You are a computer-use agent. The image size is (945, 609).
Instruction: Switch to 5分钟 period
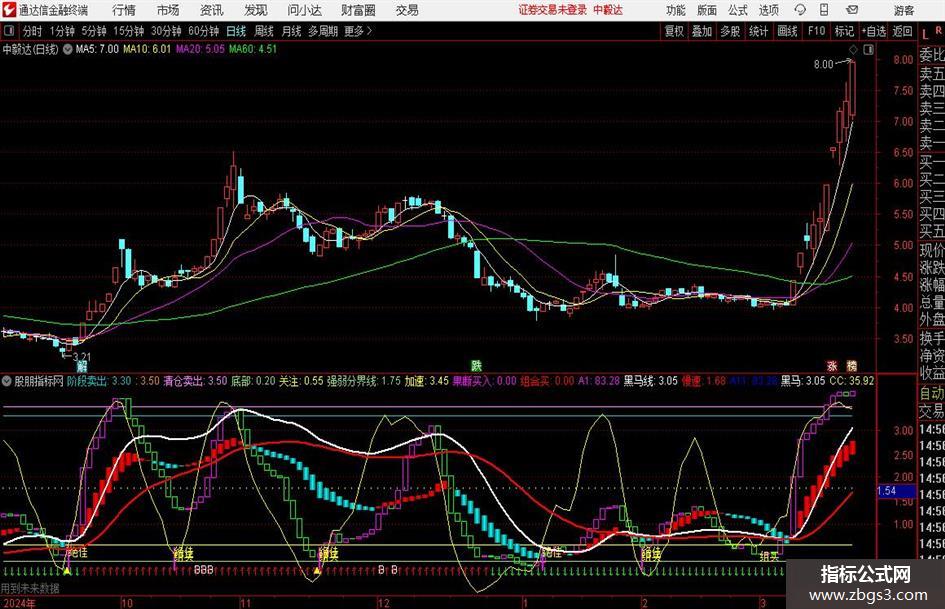93,31
